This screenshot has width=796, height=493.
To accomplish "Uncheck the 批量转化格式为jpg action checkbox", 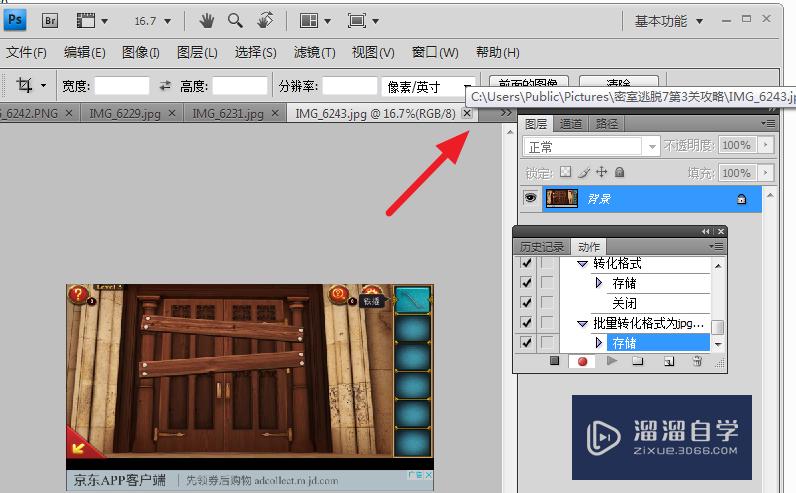I will click(x=526, y=322).
